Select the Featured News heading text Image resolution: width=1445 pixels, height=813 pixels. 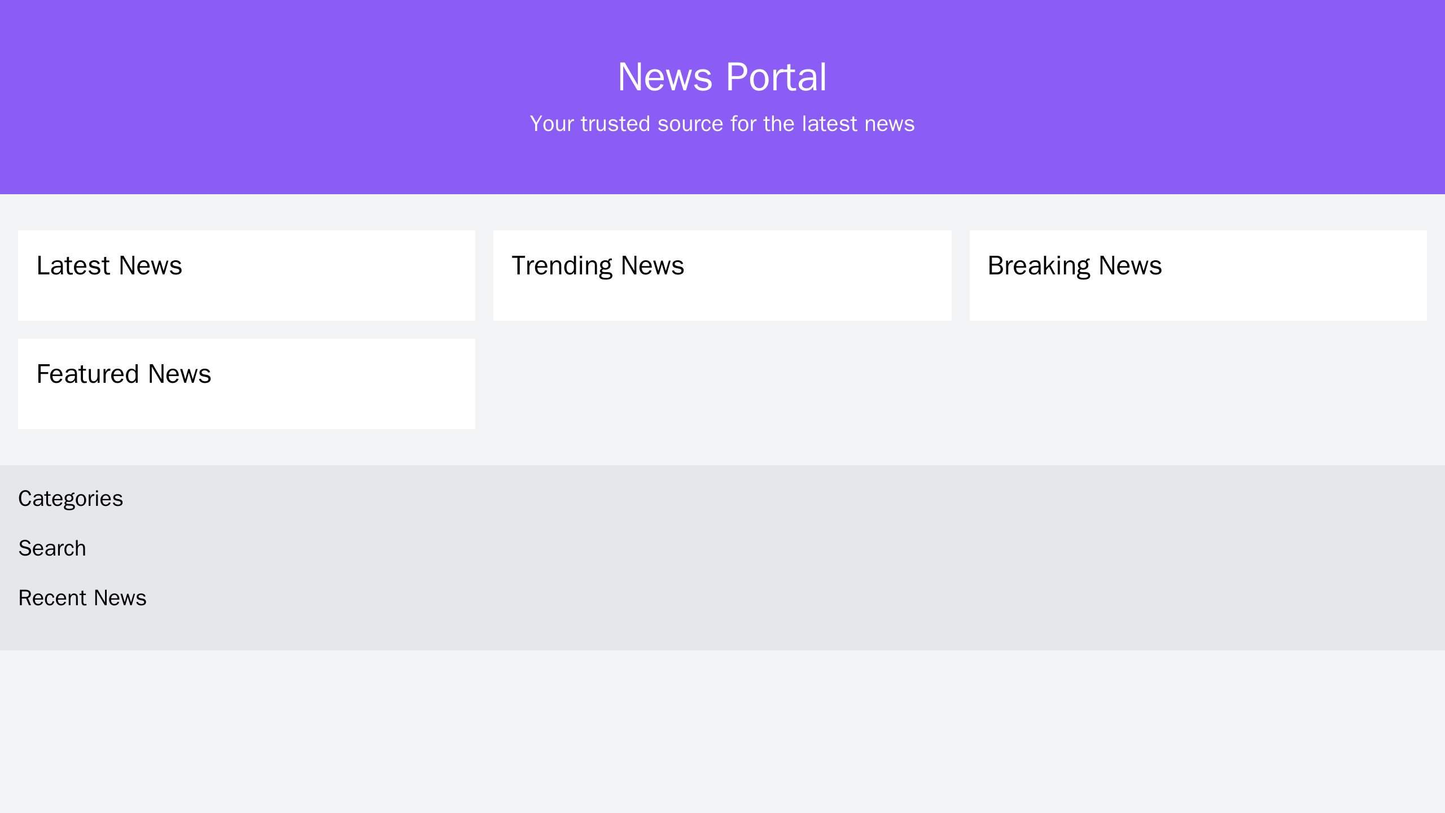(125, 373)
